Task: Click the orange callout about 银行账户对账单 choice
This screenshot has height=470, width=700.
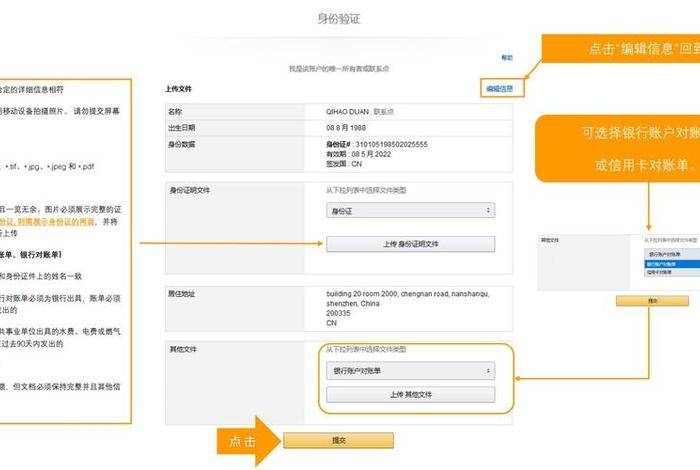Action: point(620,148)
